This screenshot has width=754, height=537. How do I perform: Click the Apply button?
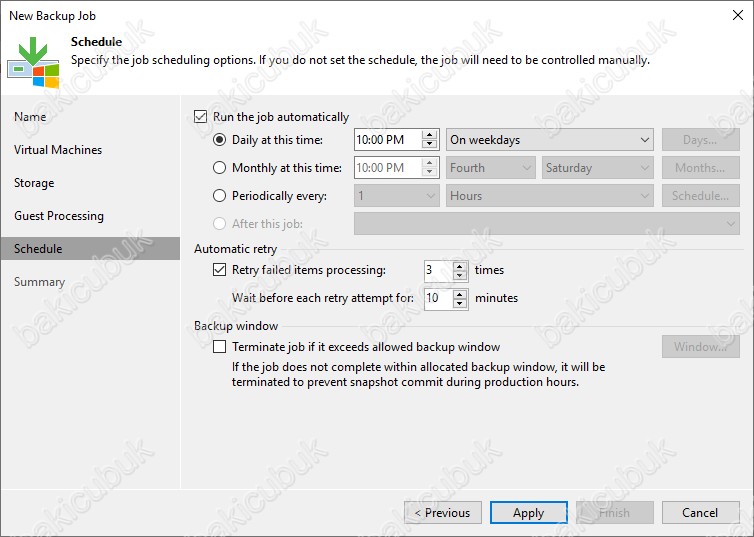point(528,512)
